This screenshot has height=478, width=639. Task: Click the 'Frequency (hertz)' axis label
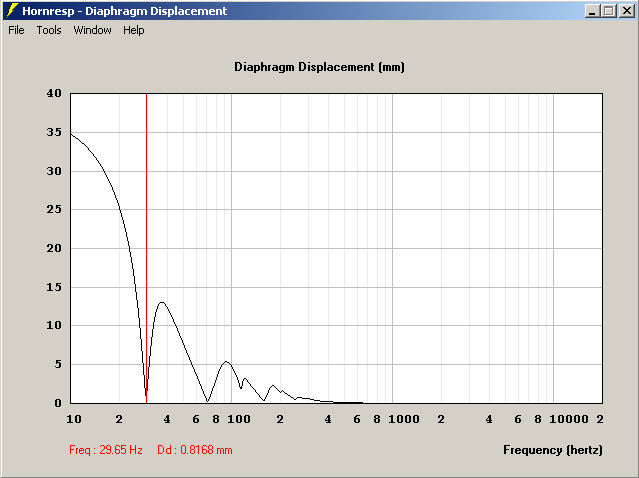(x=553, y=450)
